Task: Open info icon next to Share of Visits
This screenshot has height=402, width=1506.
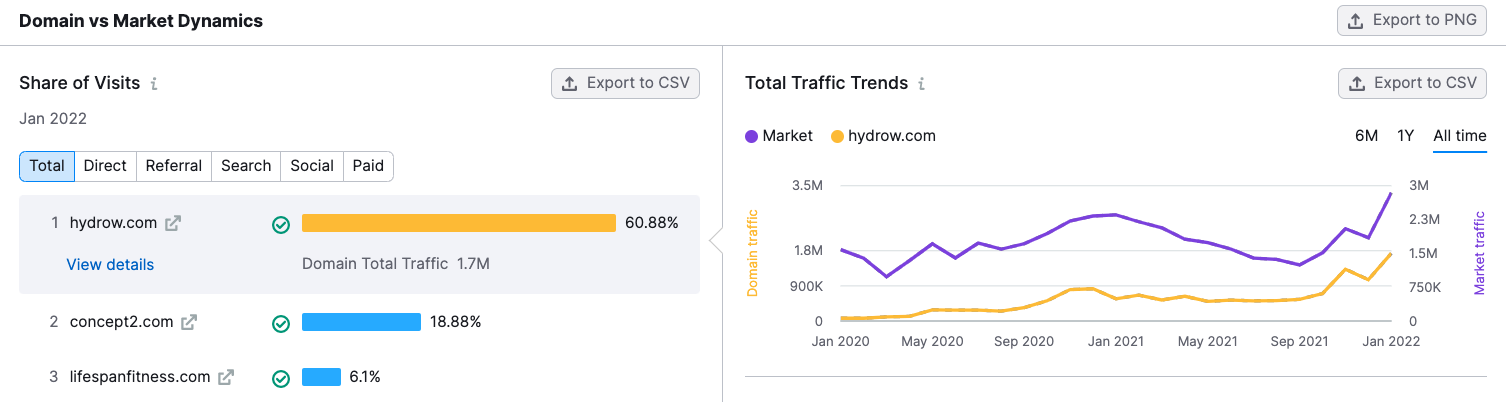Action: click(154, 84)
